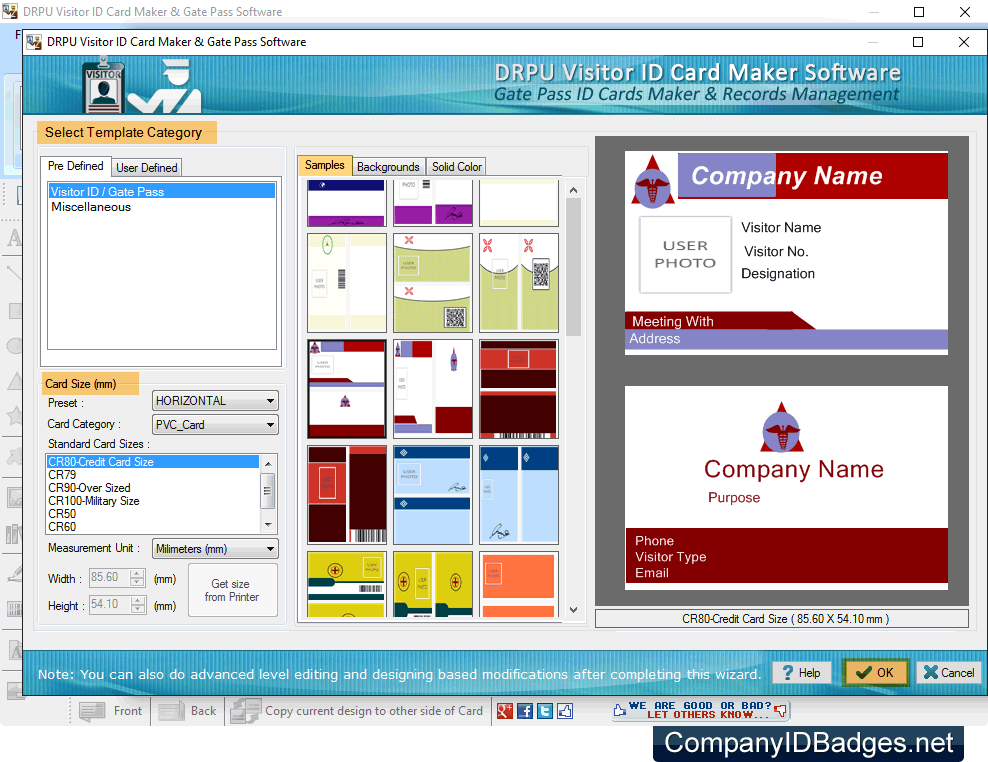Select the Picture tool in background sidebar

coord(14,497)
